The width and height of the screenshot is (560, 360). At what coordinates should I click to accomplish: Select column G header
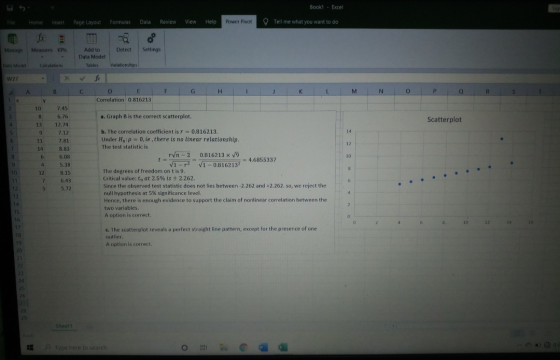tap(192, 91)
